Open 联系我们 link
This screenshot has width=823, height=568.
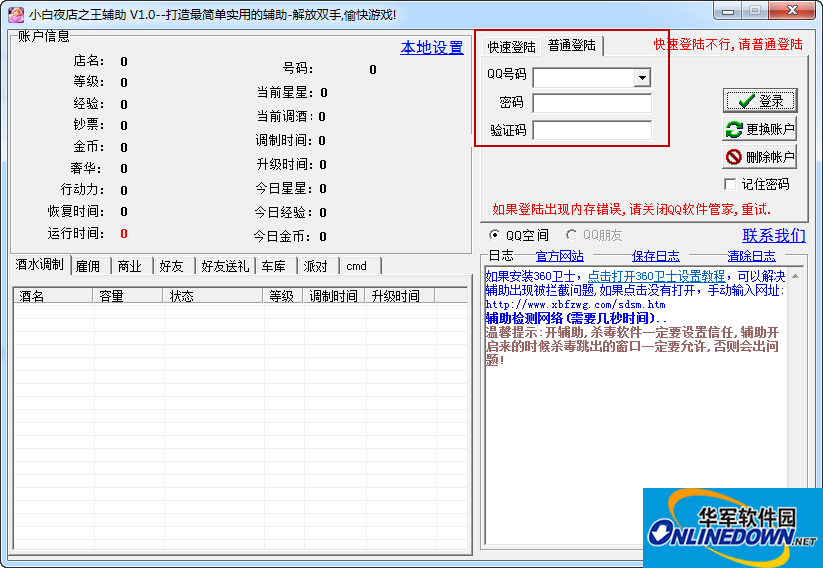click(x=774, y=235)
